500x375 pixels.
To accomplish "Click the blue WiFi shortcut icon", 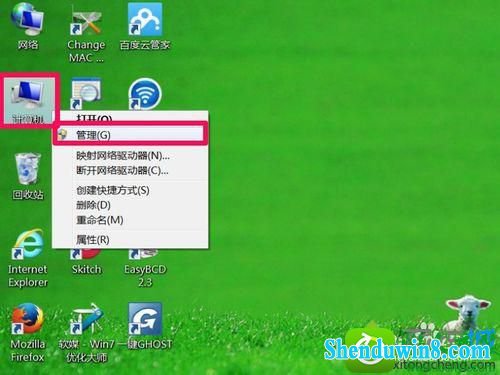I will point(145,94).
